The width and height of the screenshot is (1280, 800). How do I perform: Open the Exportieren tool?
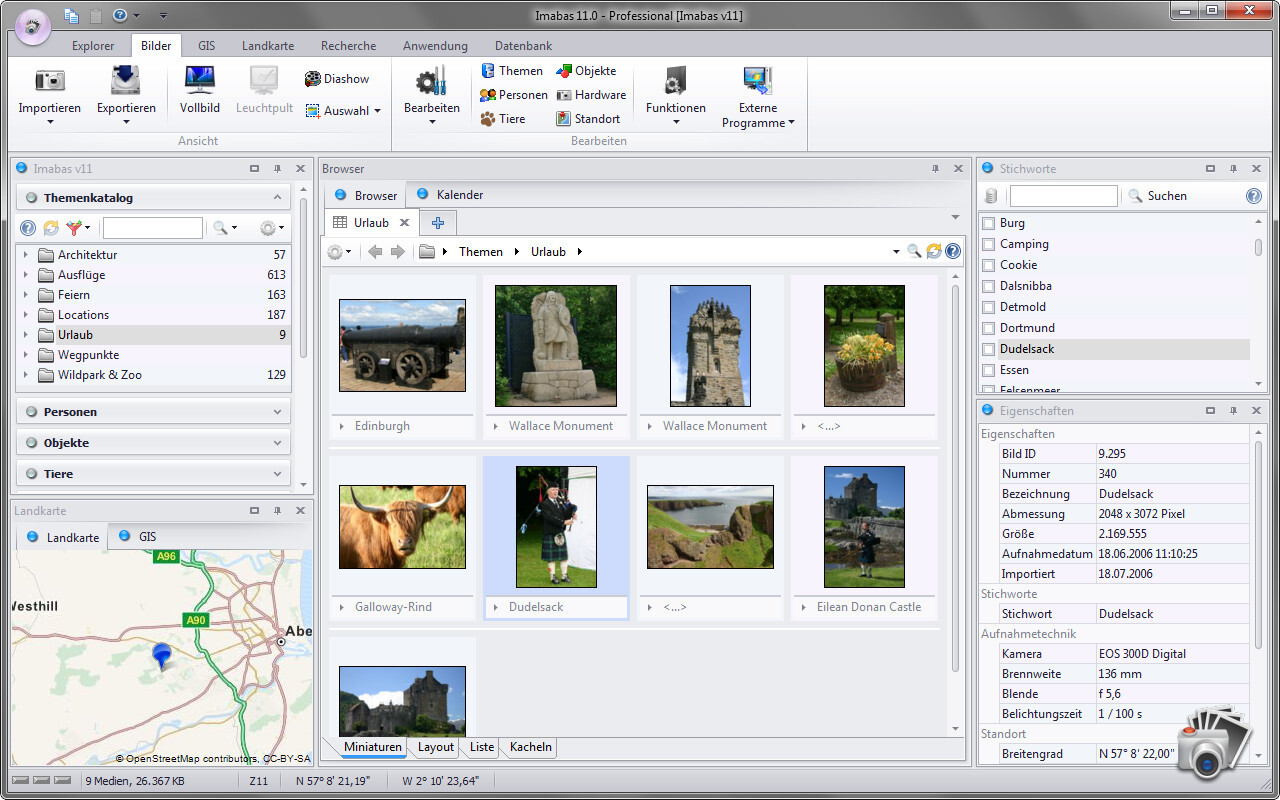point(126,96)
